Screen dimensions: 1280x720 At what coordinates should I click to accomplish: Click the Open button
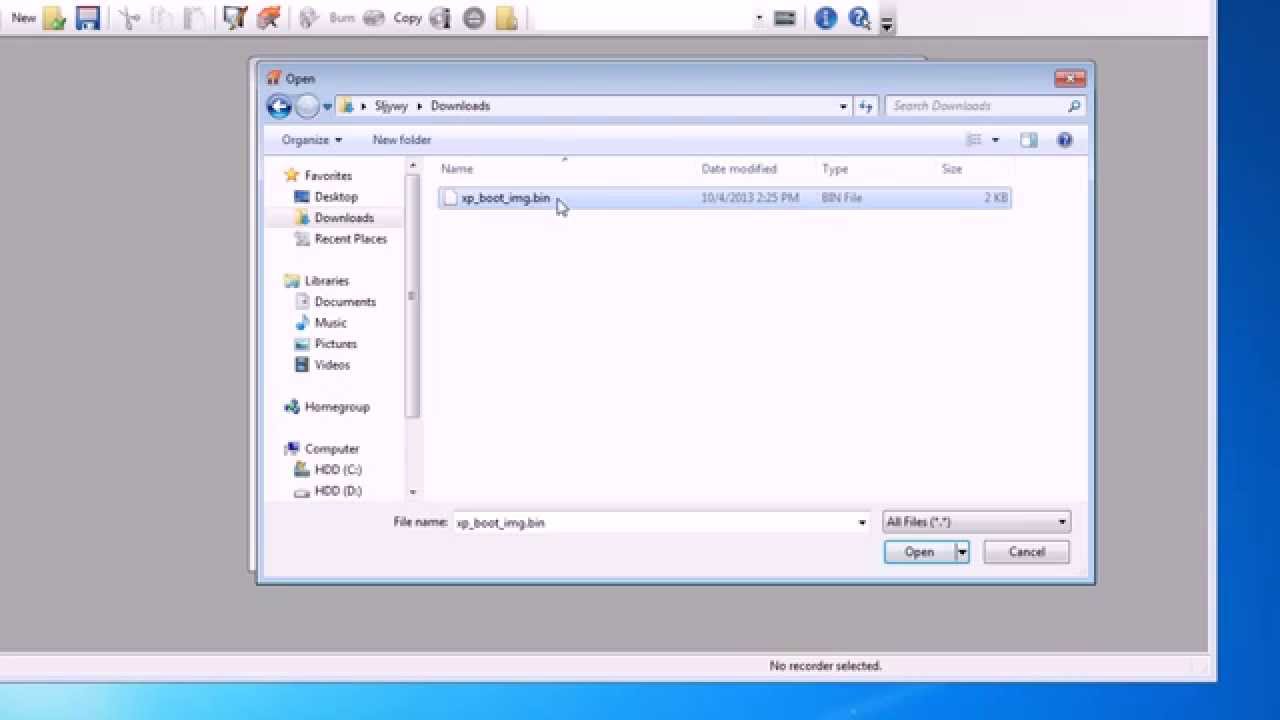[918, 551]
